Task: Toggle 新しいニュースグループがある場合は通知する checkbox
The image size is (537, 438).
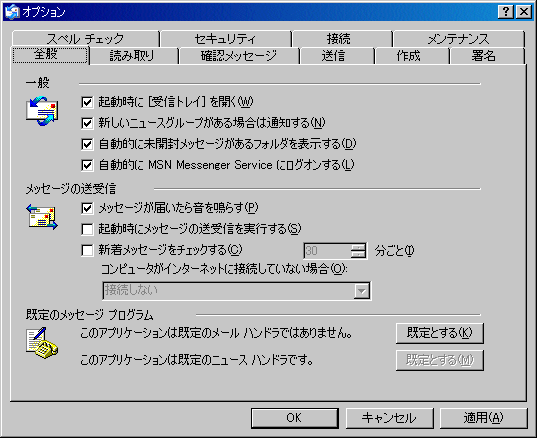Action: pos(87,123)
